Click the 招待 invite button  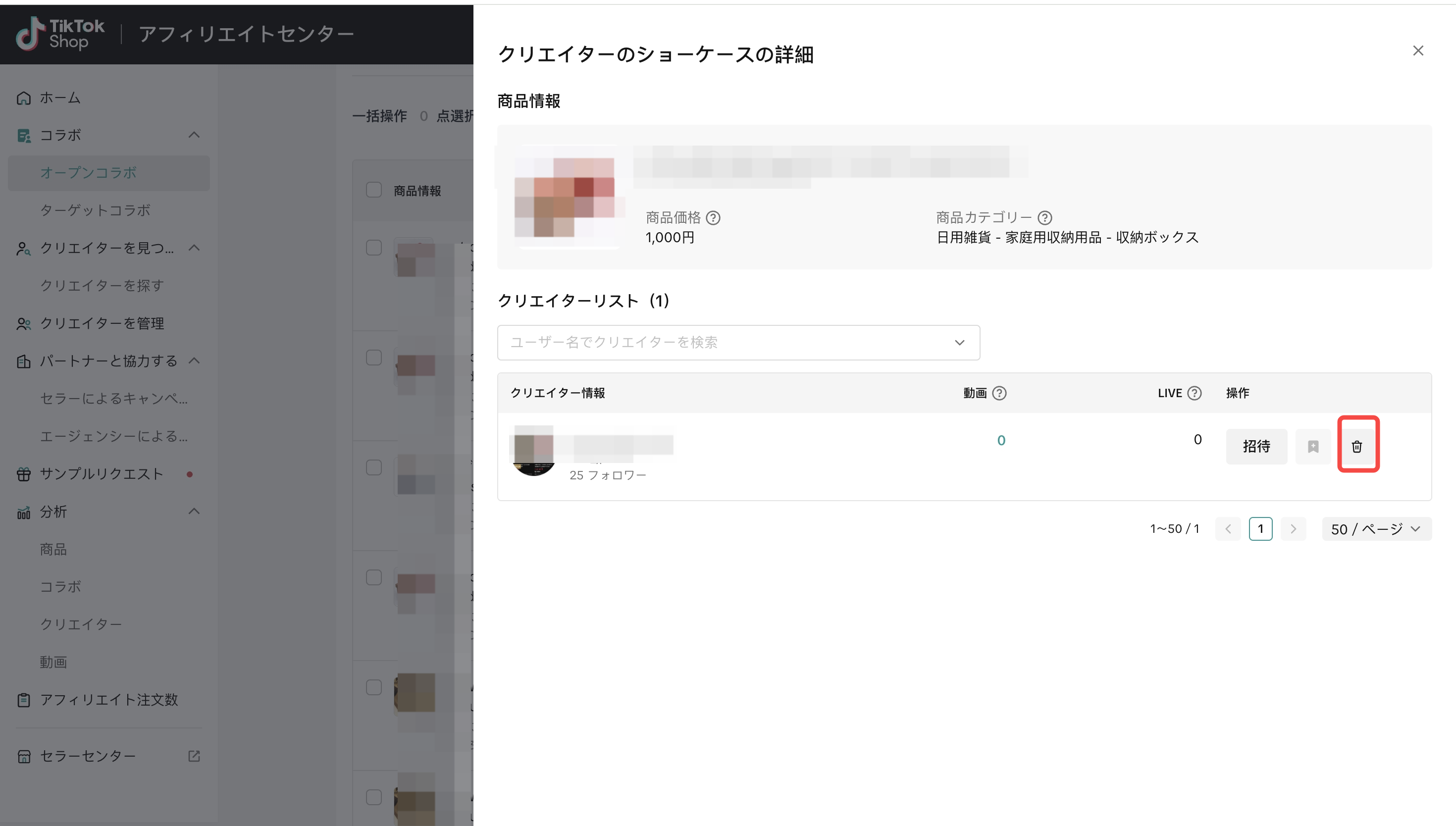1256,447
